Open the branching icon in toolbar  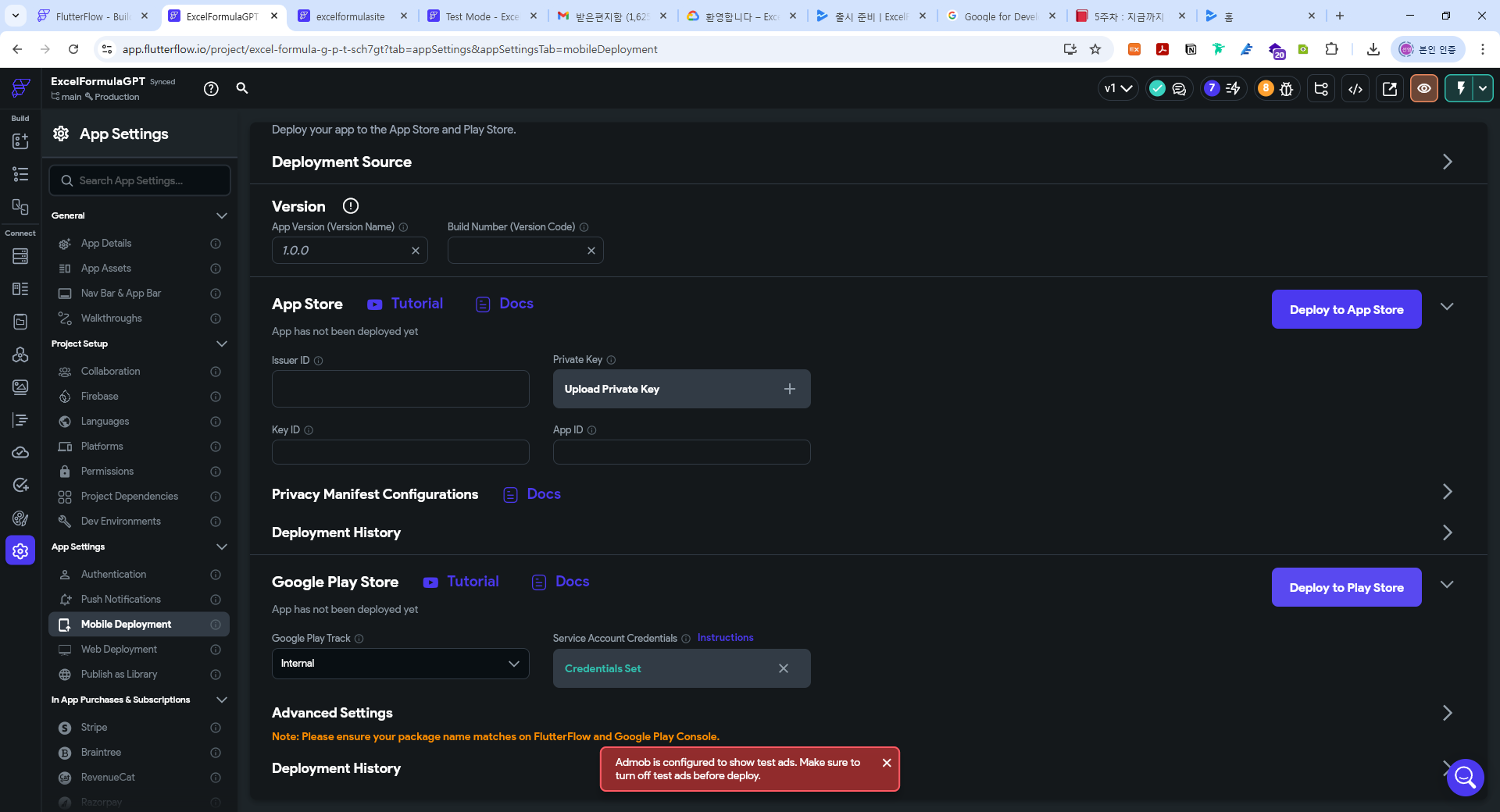coord(1321,89)
